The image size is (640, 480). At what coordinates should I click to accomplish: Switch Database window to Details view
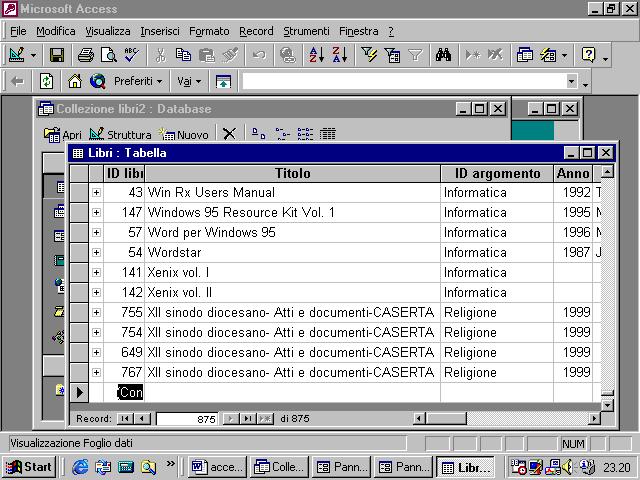point(327,133)
